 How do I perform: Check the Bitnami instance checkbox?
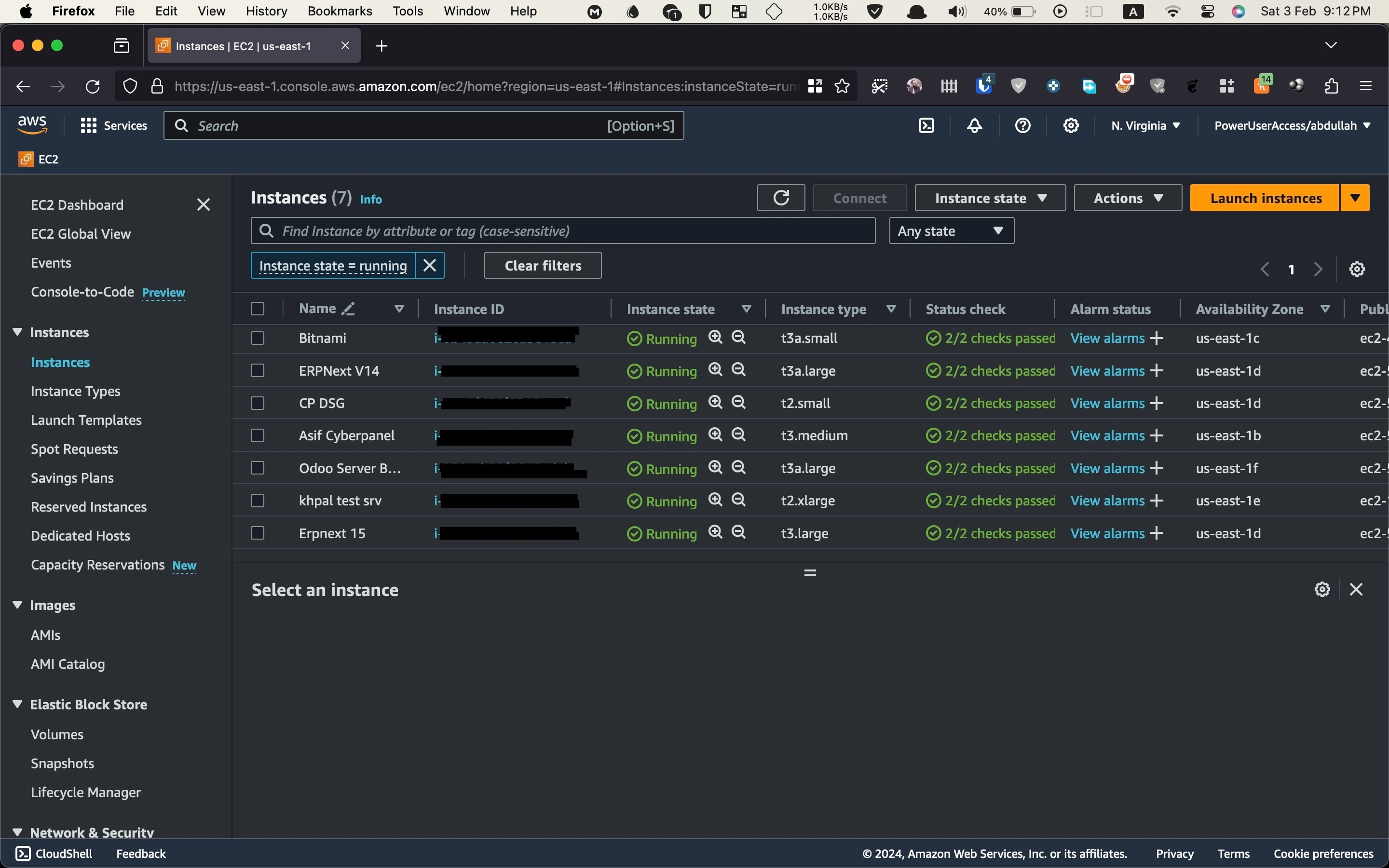[x=258, y=338]
